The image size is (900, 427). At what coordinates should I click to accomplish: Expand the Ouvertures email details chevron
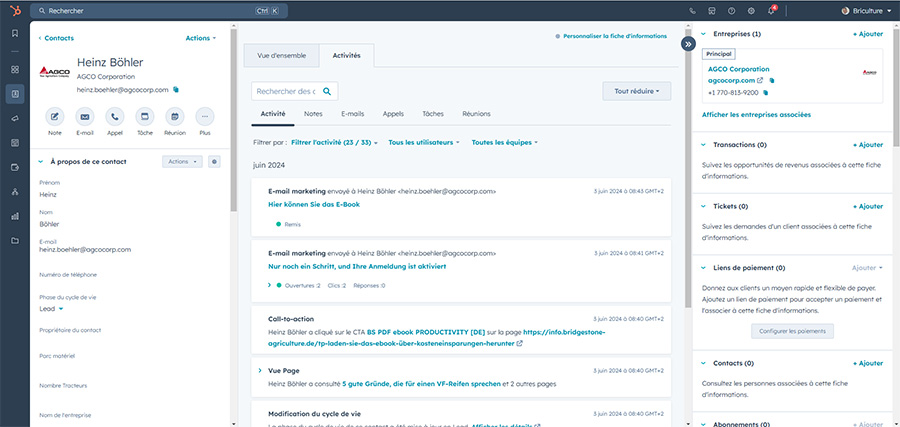[269, 285]
